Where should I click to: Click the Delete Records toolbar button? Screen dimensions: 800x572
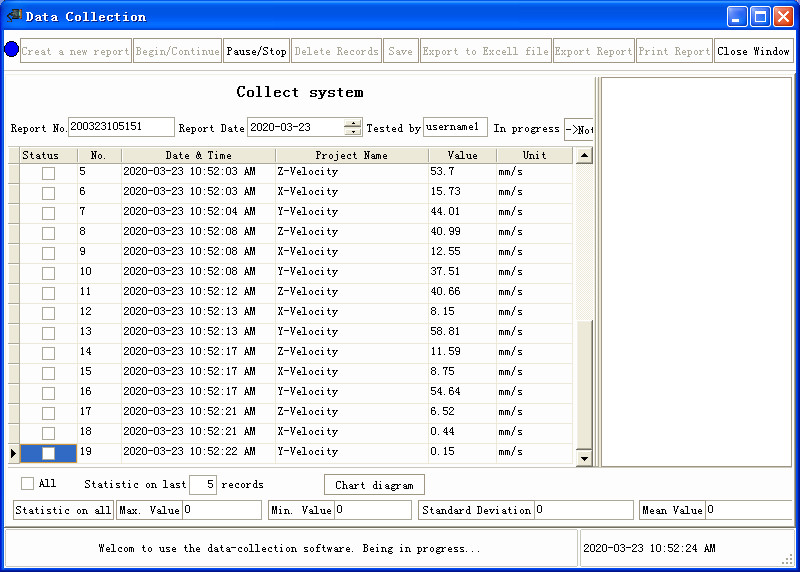336,51
